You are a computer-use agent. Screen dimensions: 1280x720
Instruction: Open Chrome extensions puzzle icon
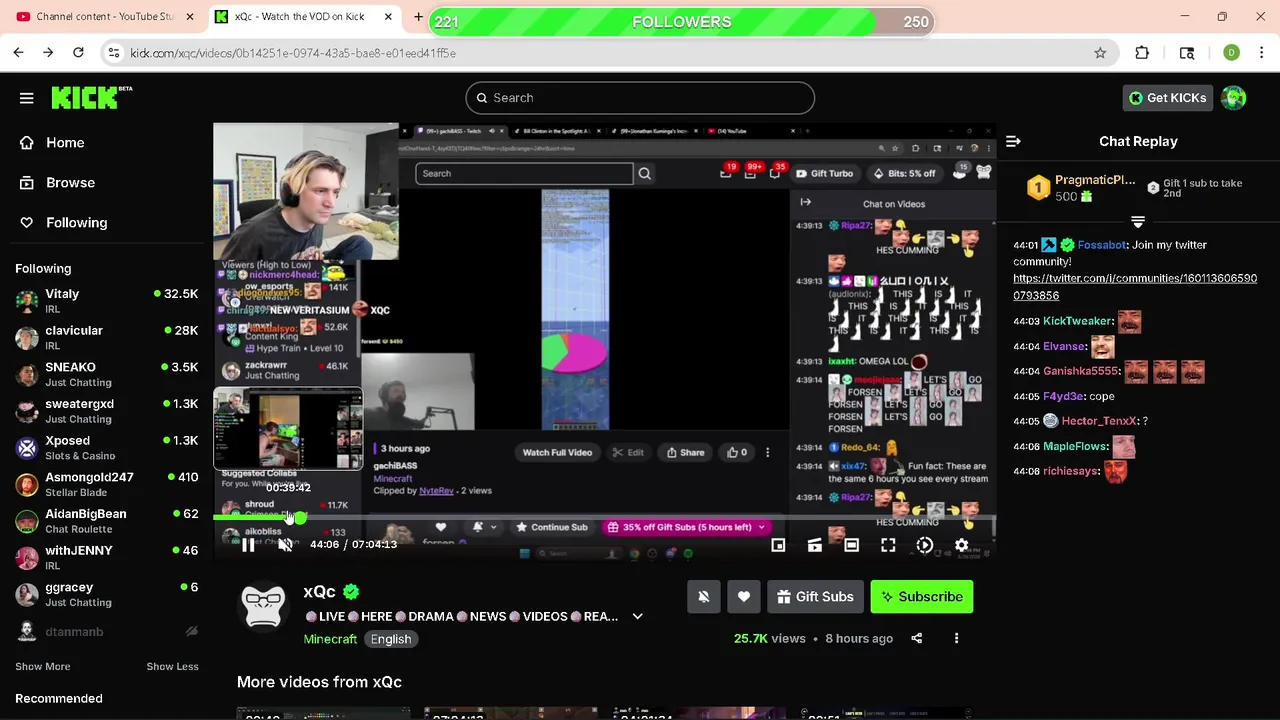point(1142,53)
